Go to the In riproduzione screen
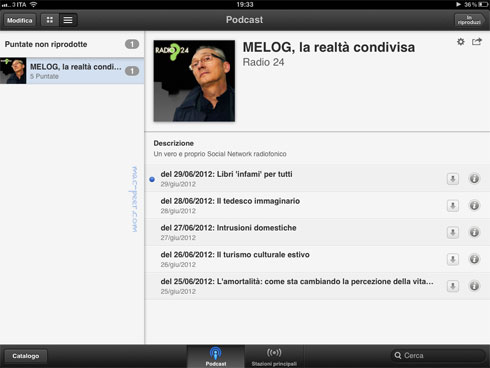Viewport: 490px width, 368px height. coord(470,20)
